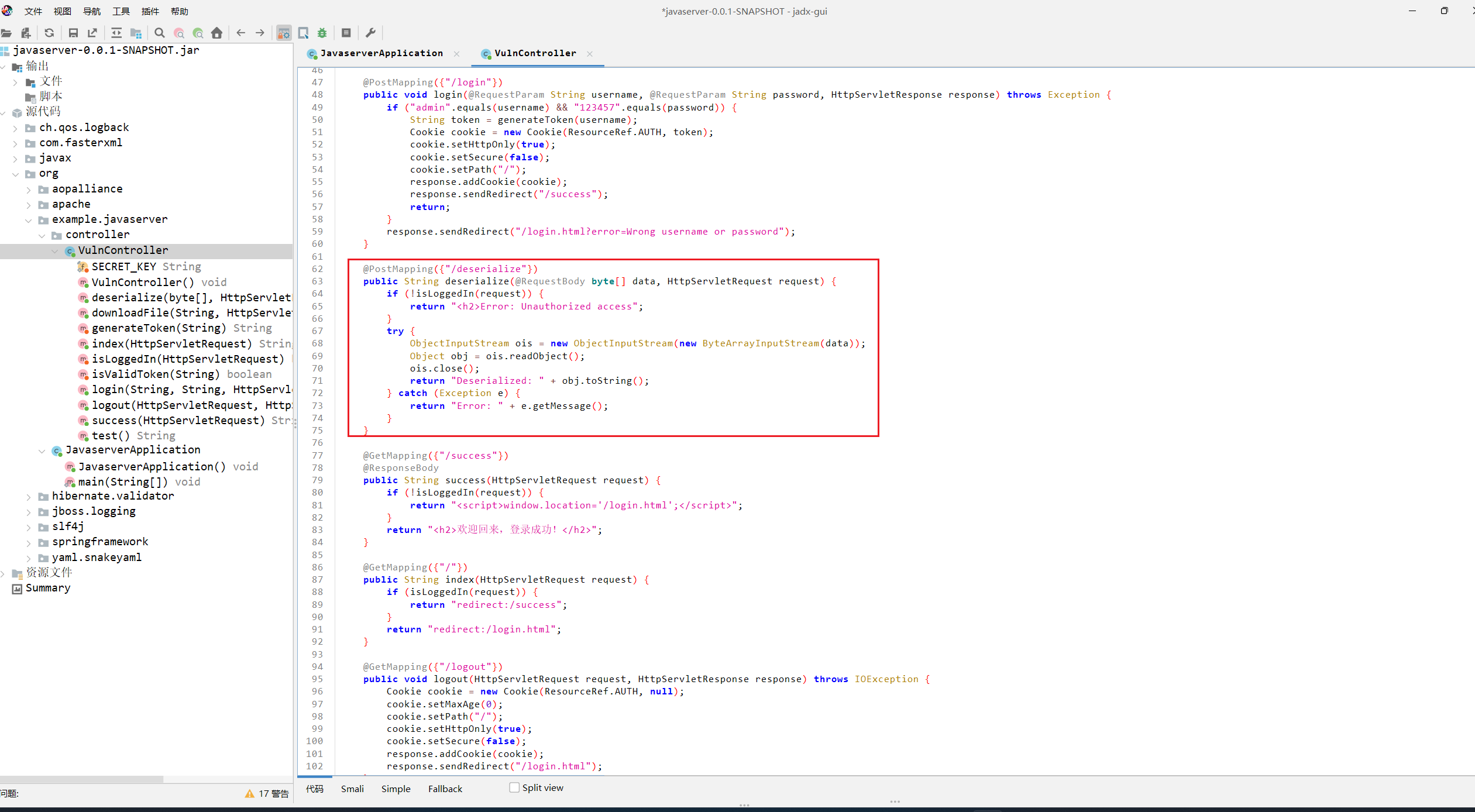Enable the Split view checkbox

coord(514,787)
